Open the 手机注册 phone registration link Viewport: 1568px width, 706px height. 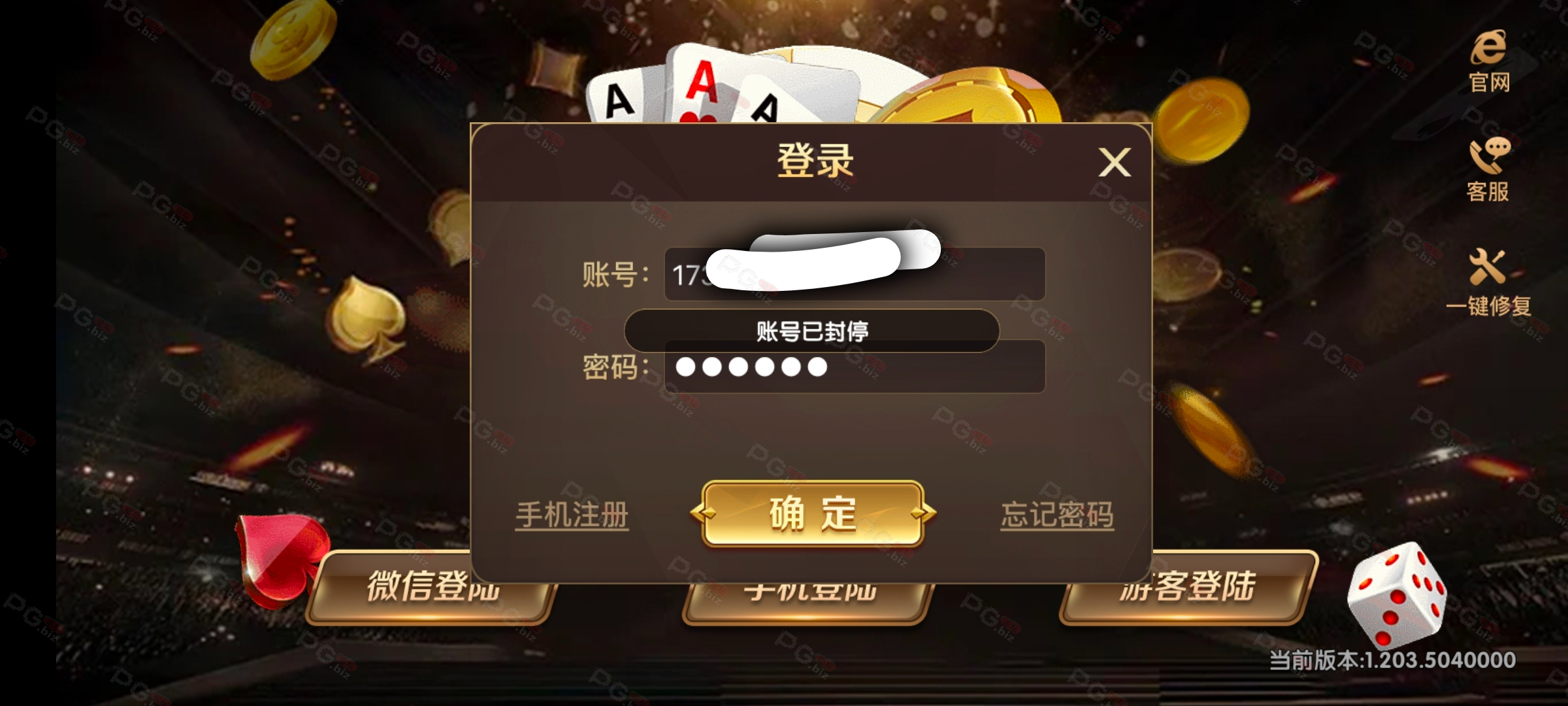pos(572,515)
